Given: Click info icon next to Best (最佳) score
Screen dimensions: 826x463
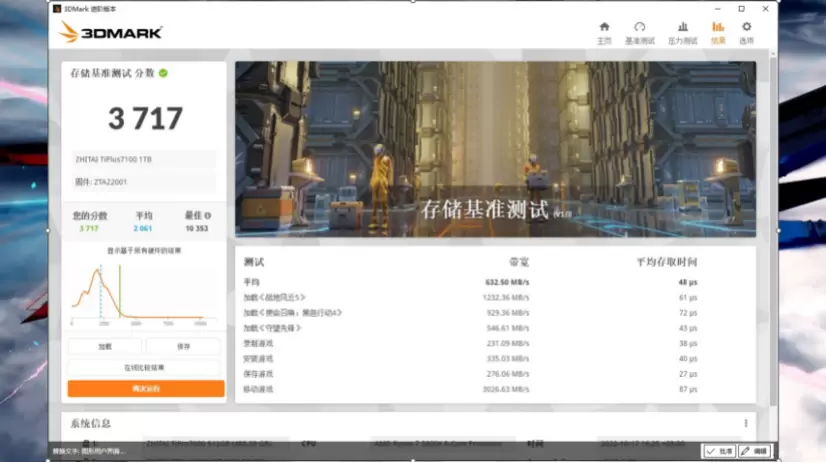Looking at the screenshot, I should pos(209,215).
